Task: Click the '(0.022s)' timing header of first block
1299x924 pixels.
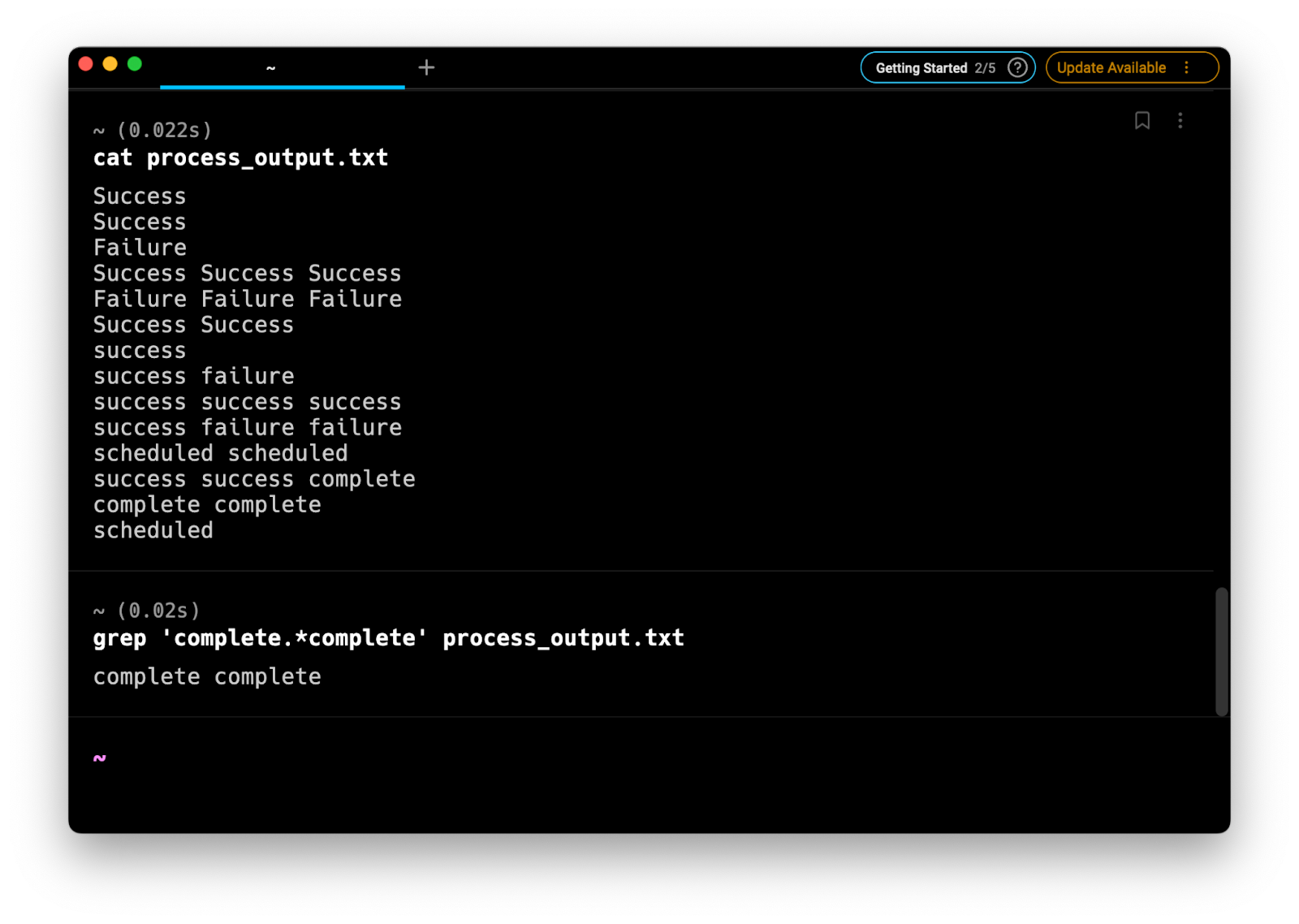Action: (x=164, y=130)
